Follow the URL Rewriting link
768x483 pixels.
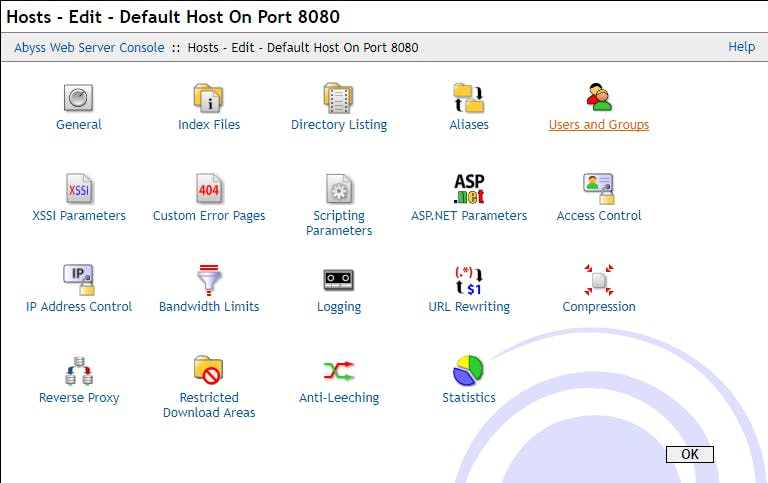[x=469, y=307]
